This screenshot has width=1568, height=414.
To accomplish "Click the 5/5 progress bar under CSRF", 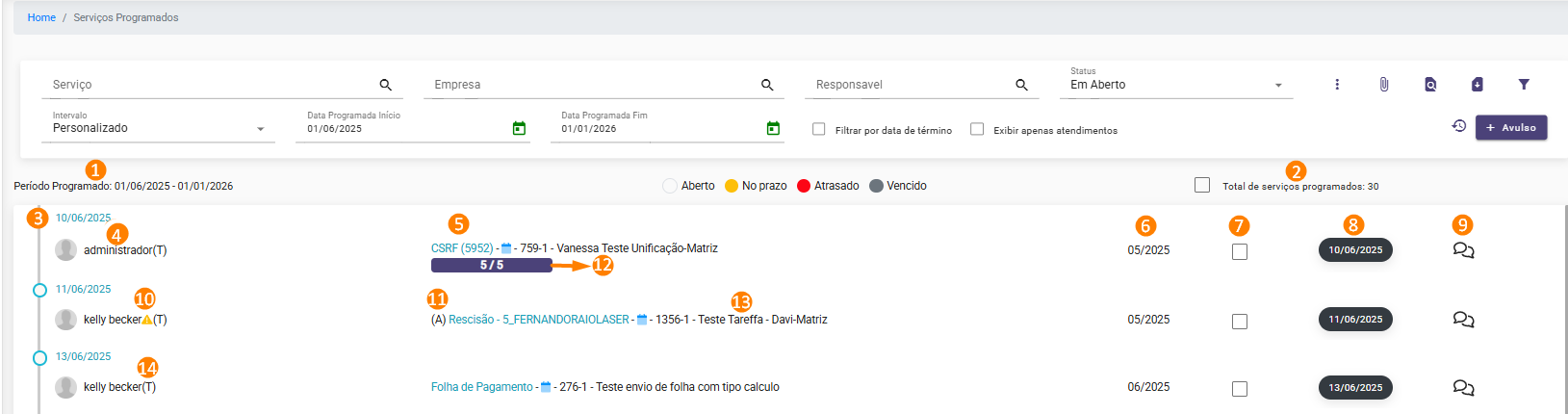I will click(491, 265).
